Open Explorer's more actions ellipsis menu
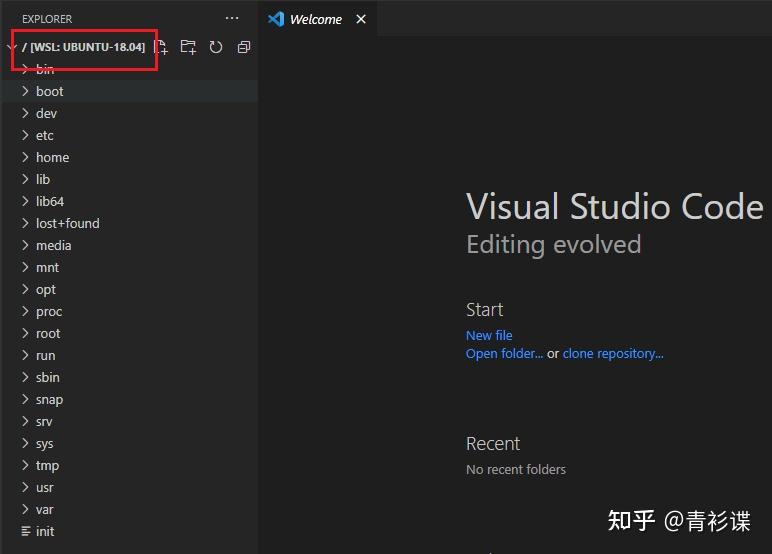The height and width of the screenshot is (554, 772). pos(232,18)
